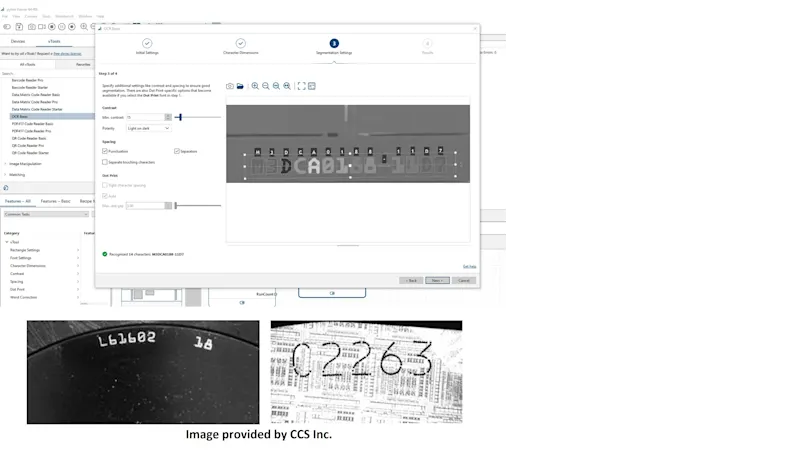Disable the Punctuation checkbox
This screenshot has width=800, height=450.
tap(105, 151)
